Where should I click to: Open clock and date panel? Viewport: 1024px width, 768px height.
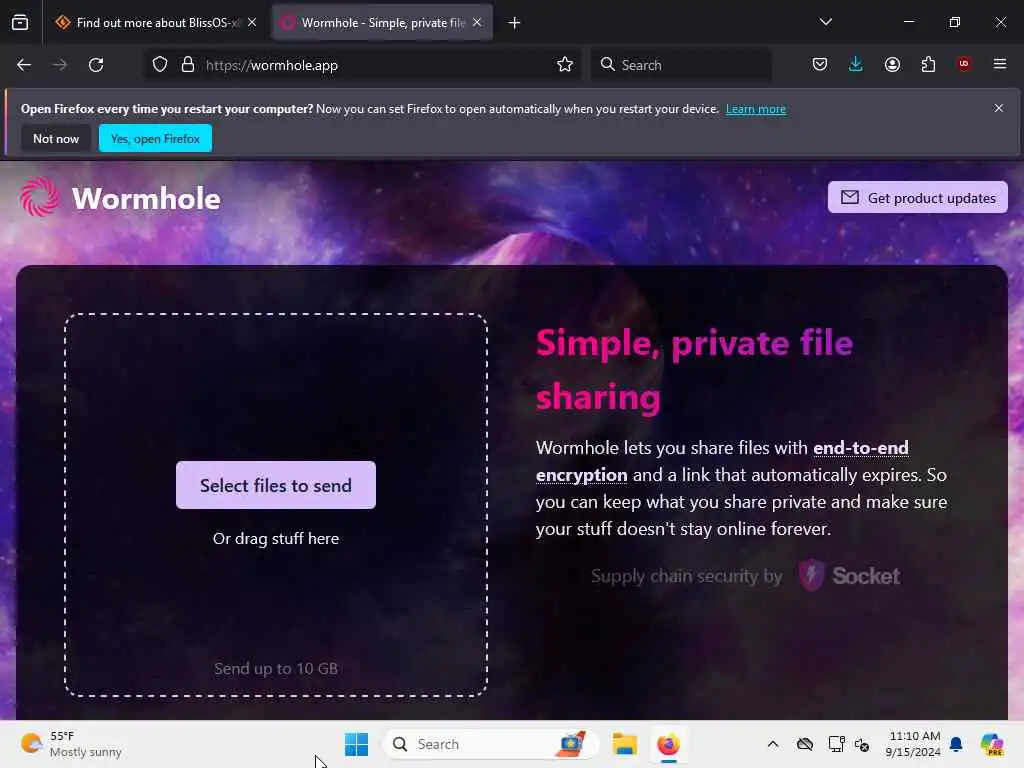click(x=913, y=744)
